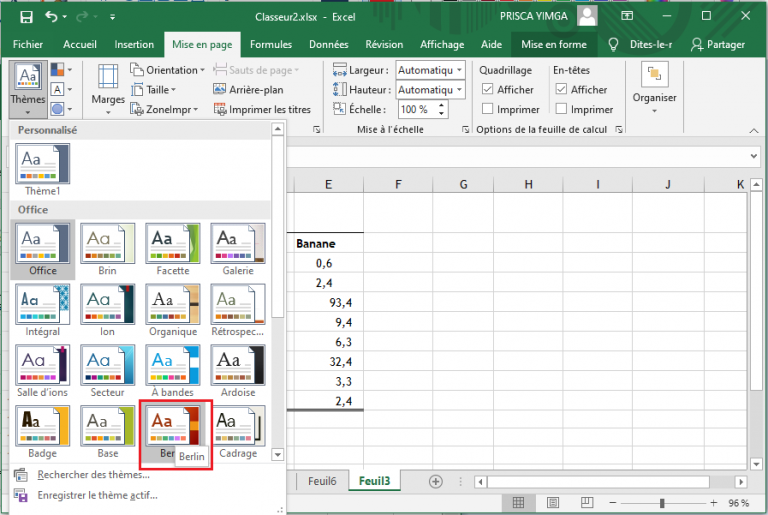Apply the Badge theme
The image size is (768, 515).
tap(43, 432)
